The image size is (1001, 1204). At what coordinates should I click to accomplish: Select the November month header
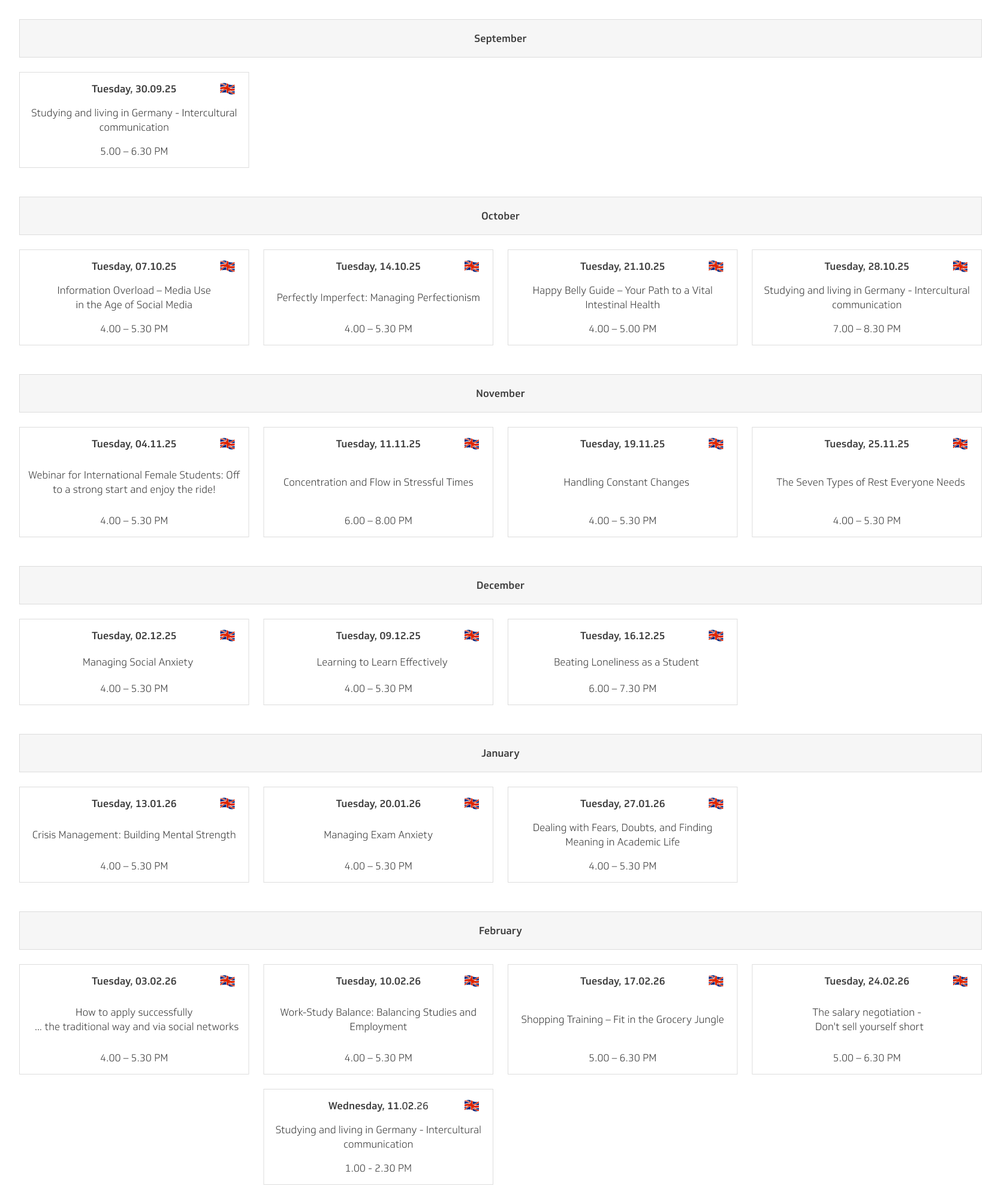[x=500, y=393]
